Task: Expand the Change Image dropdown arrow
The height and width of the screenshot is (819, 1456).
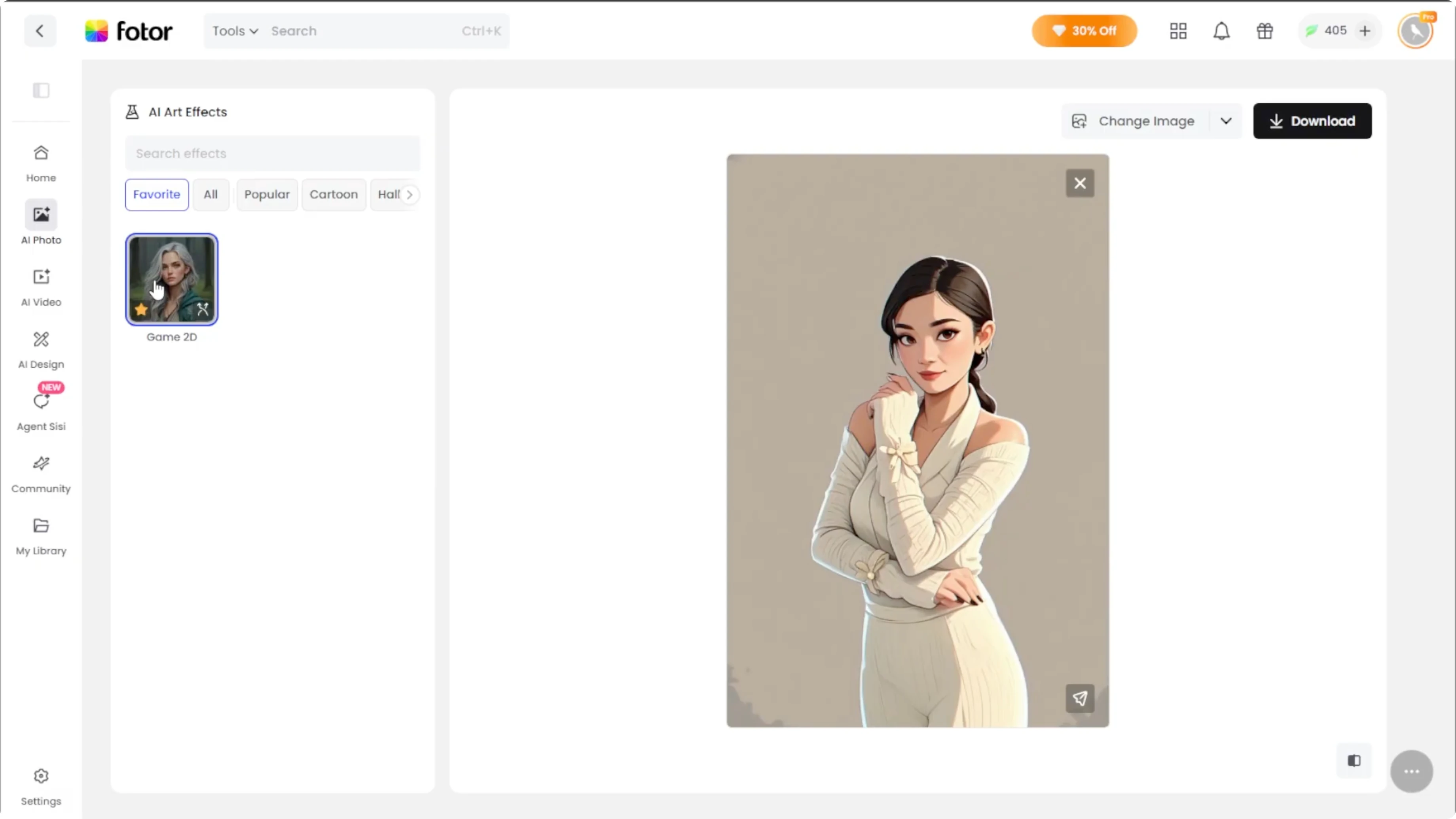Action: pos(1225,121)
